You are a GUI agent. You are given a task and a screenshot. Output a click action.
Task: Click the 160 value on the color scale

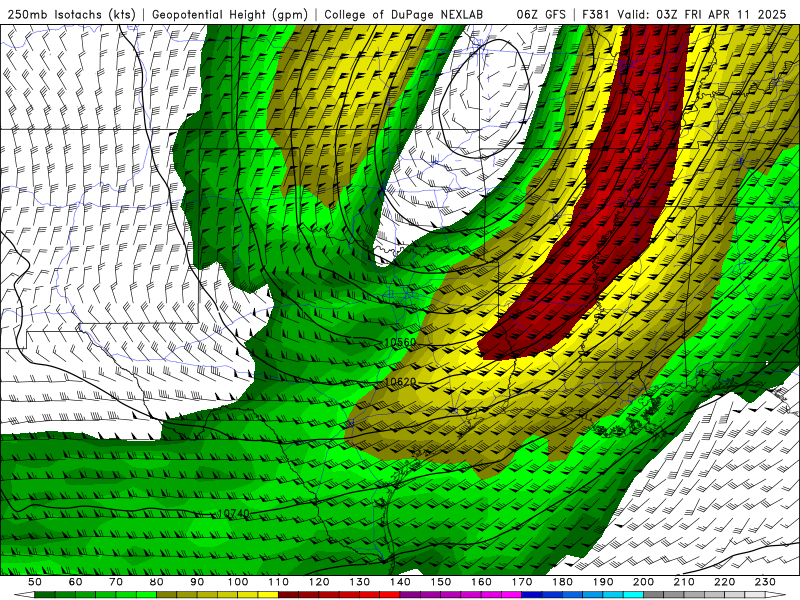pos(481,582)
